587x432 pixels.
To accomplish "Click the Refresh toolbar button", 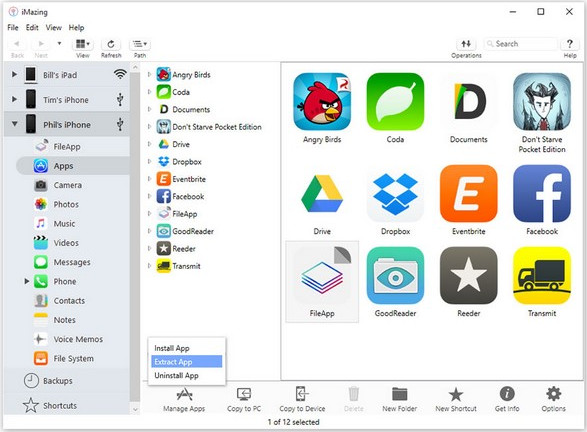I will tap(111, 44).
